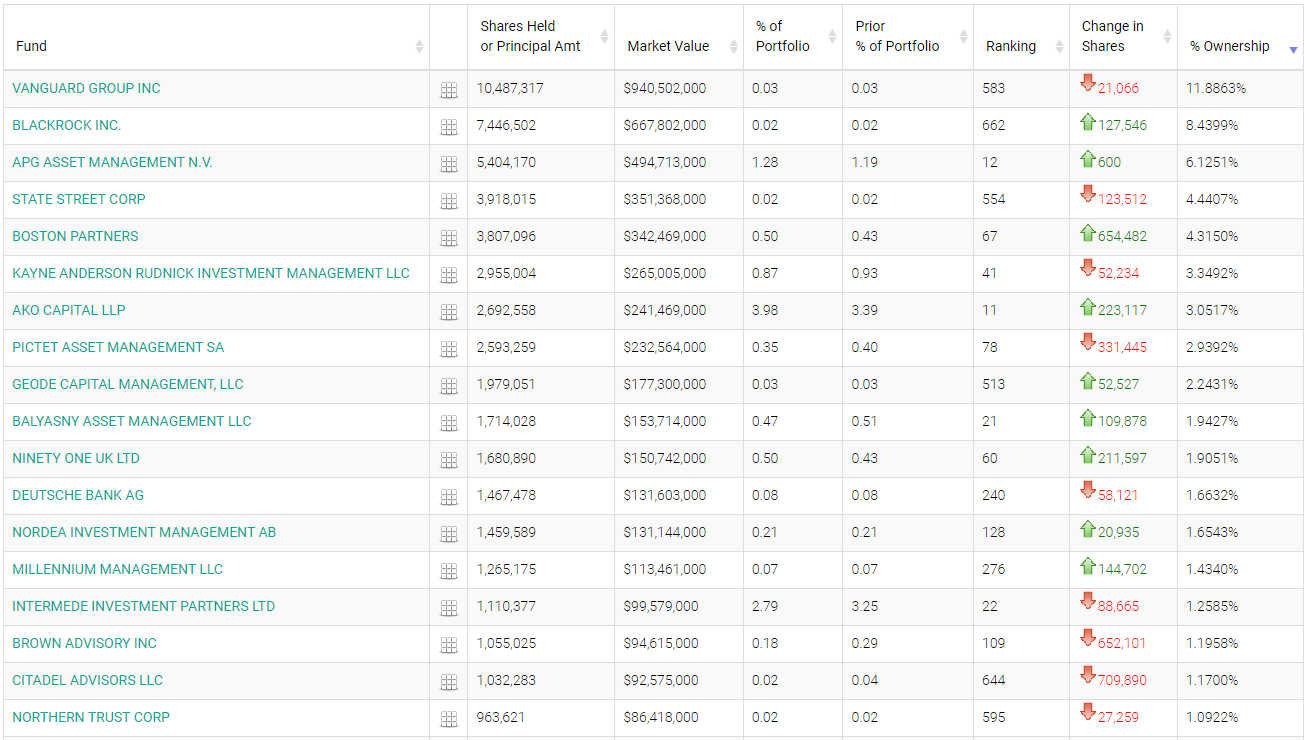Select ownership value 11.8863%
The image size is (1304, 740).
click(1216, 88)
